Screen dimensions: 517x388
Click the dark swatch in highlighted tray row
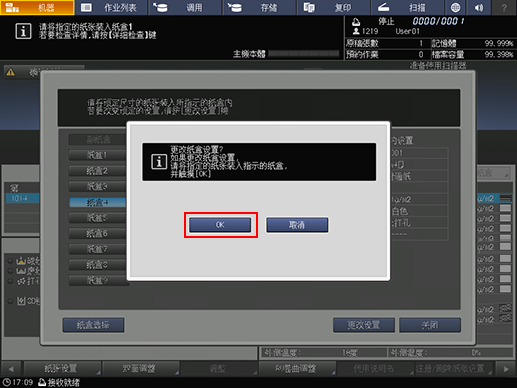click(505, 198)
